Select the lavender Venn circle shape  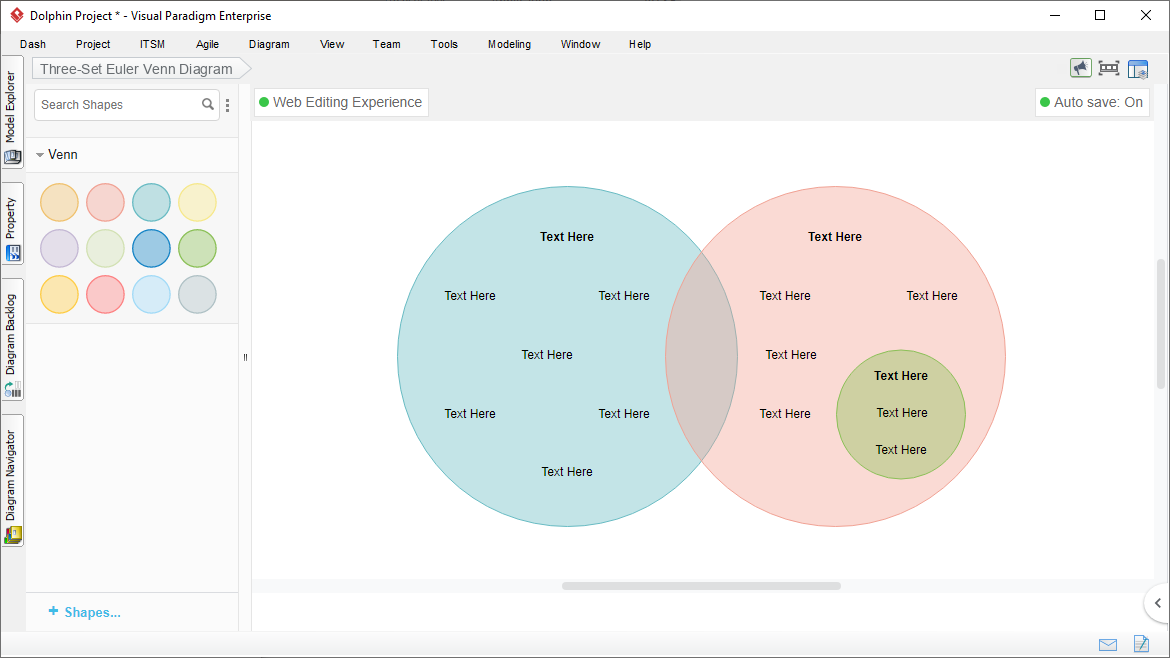tap(59, 248)
